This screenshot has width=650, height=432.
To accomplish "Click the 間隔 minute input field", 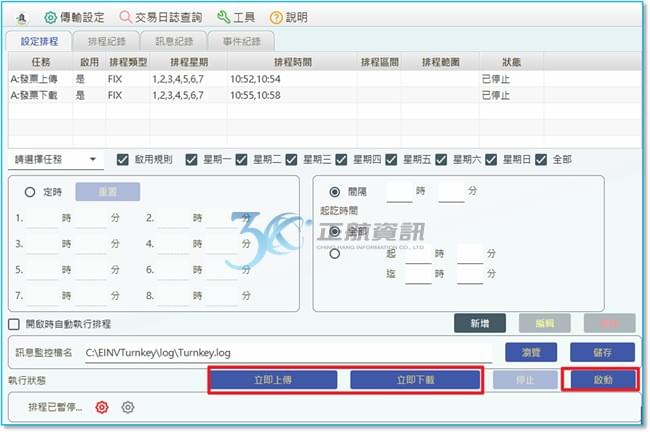I will tap(451, 192).
